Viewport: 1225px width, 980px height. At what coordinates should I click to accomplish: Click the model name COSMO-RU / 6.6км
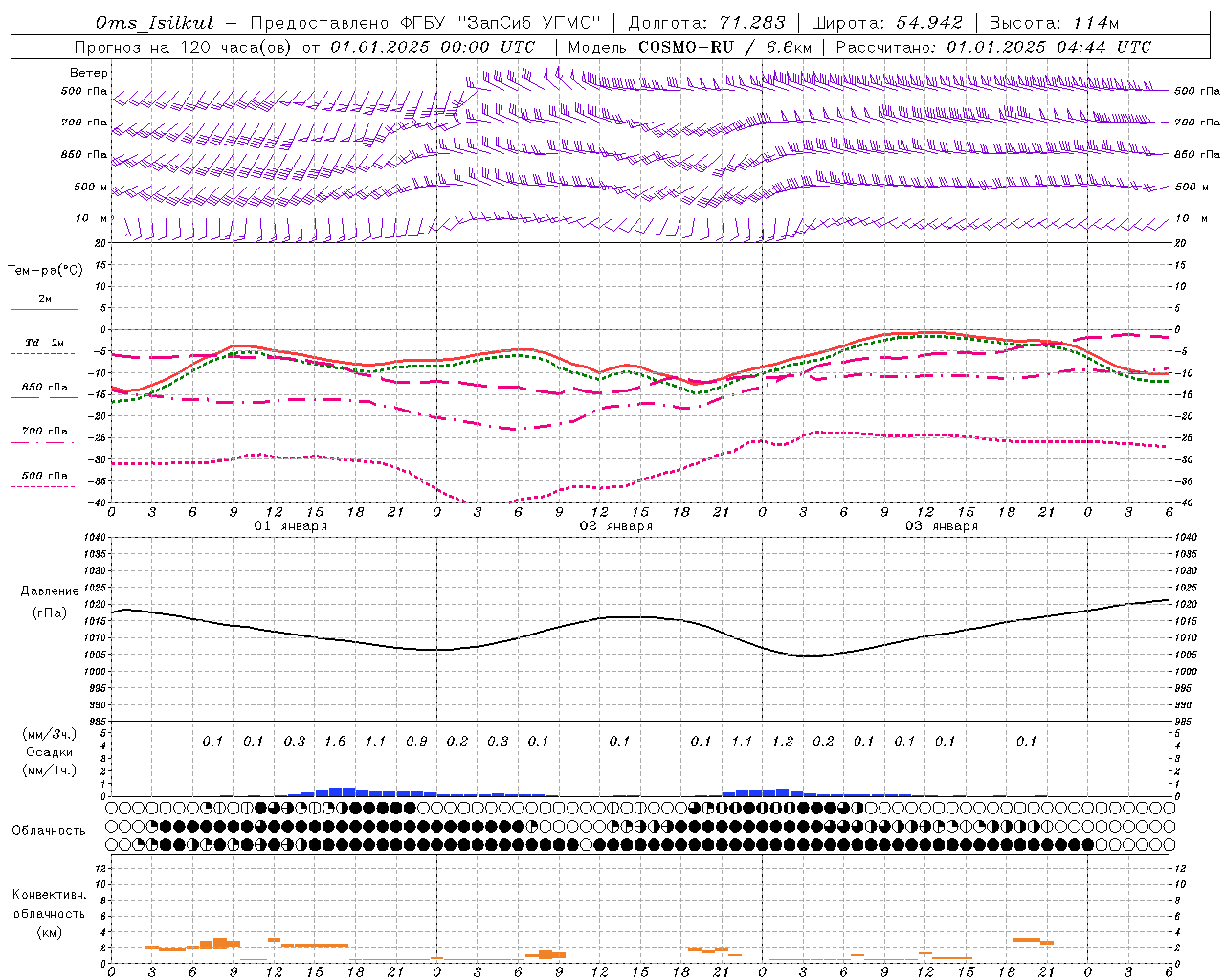(x=724, y=47)
